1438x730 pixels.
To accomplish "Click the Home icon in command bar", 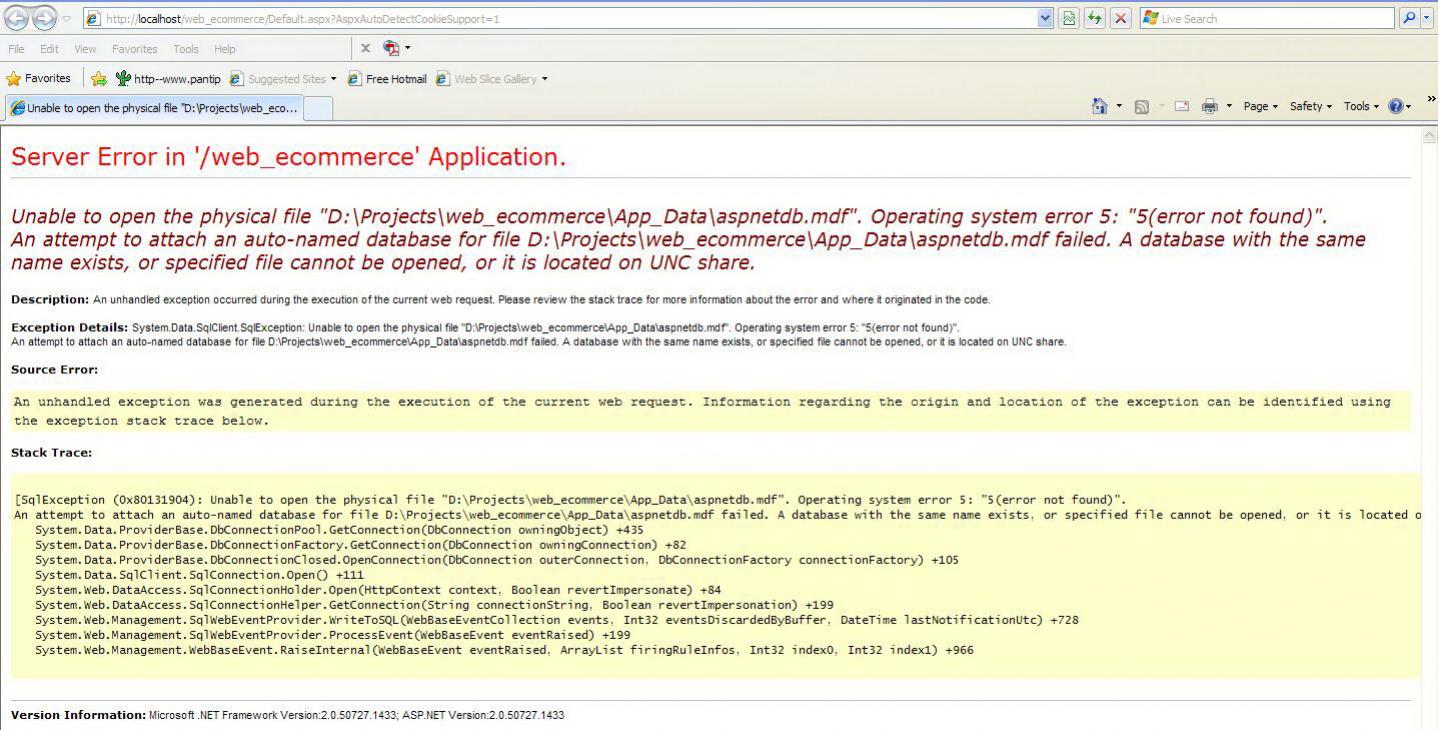I will 1100,106.
